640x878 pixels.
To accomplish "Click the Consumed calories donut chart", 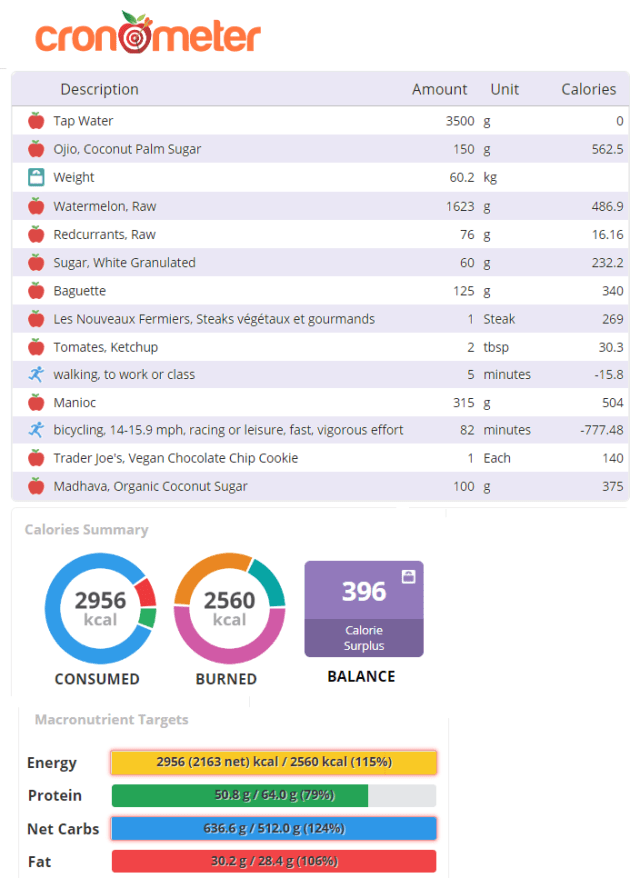I will pos(100,608).
